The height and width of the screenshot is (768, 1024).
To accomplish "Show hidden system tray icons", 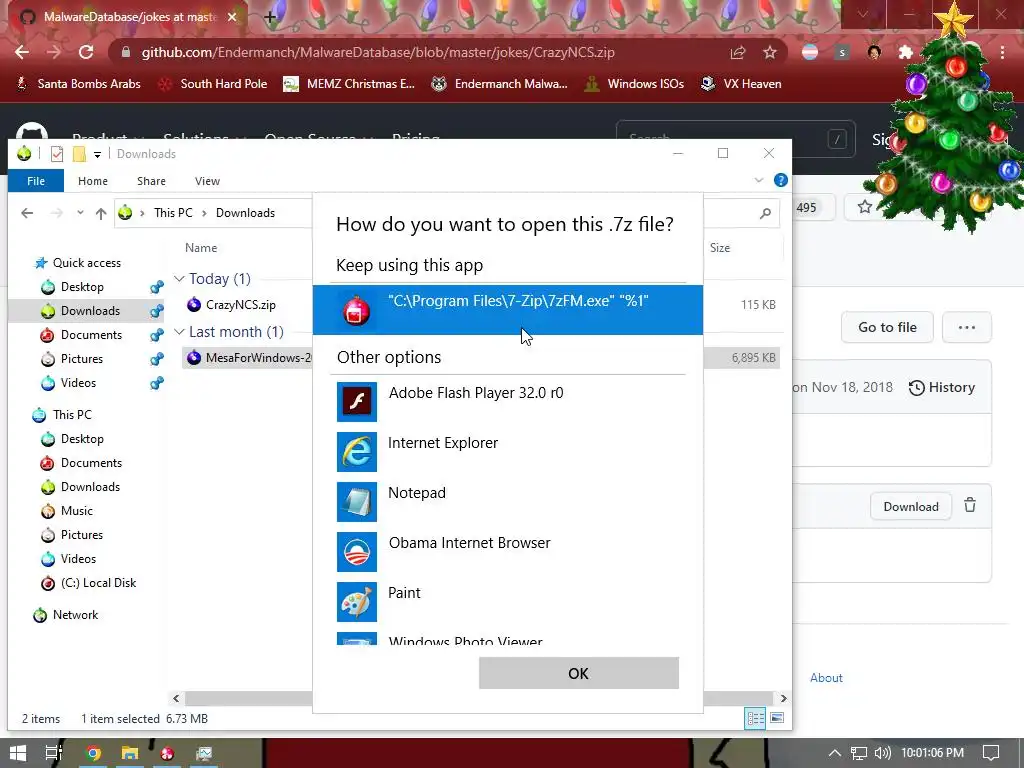I will (x=835, y=753).
